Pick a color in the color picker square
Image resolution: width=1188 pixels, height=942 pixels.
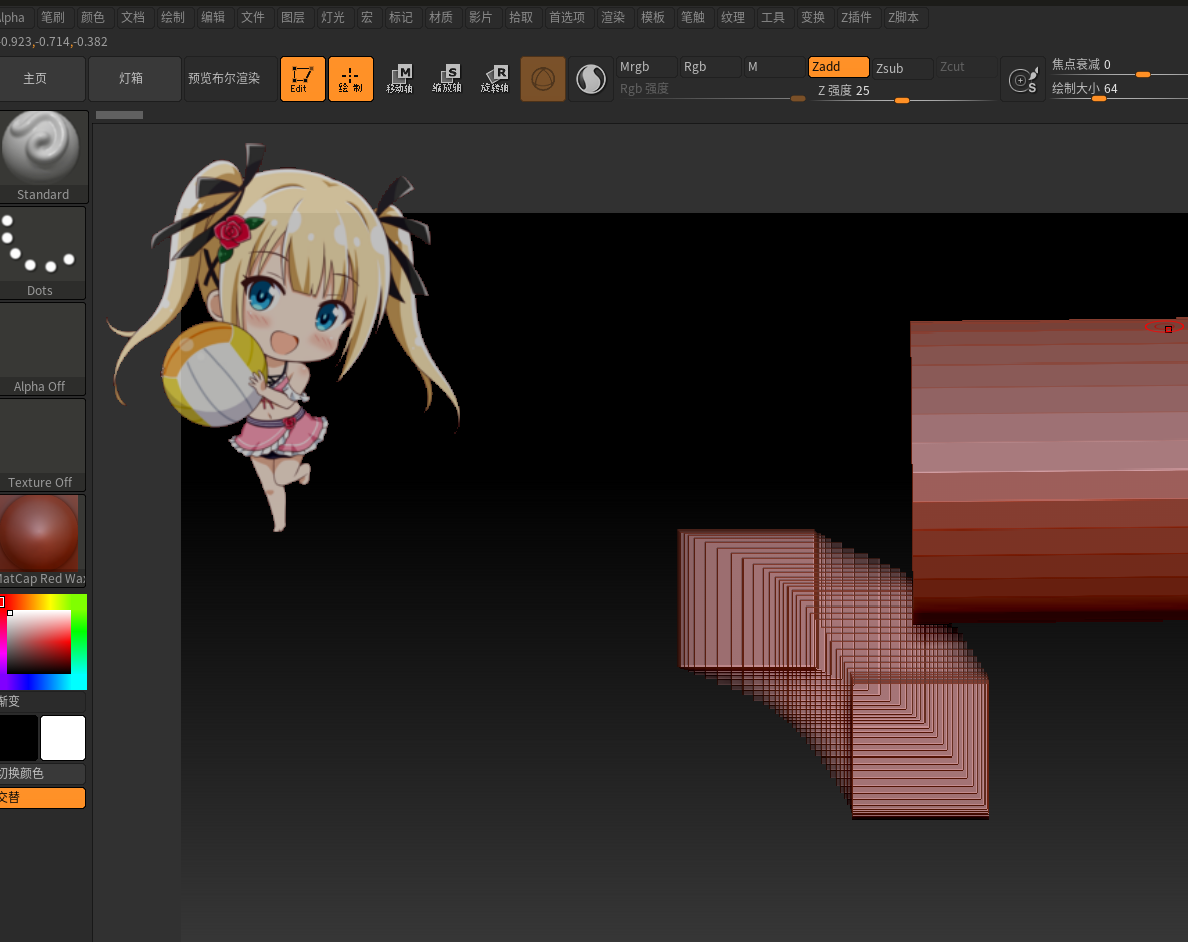[39, 642]
